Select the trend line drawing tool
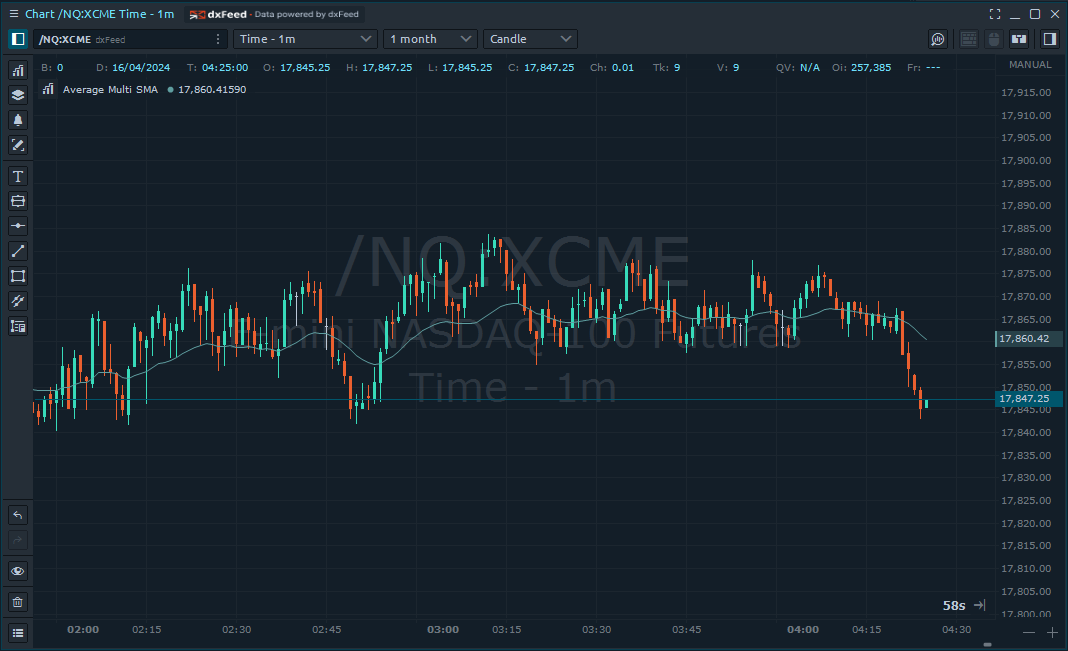Image resolution: width=1068 pixels, height=651 pixels. 17,251
